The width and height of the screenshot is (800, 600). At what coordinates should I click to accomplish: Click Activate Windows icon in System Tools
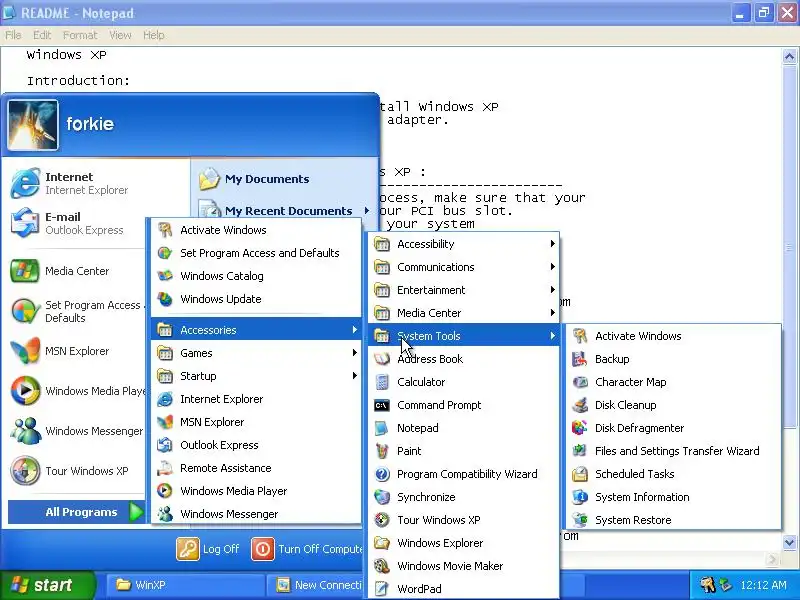[x=580, y=336]
